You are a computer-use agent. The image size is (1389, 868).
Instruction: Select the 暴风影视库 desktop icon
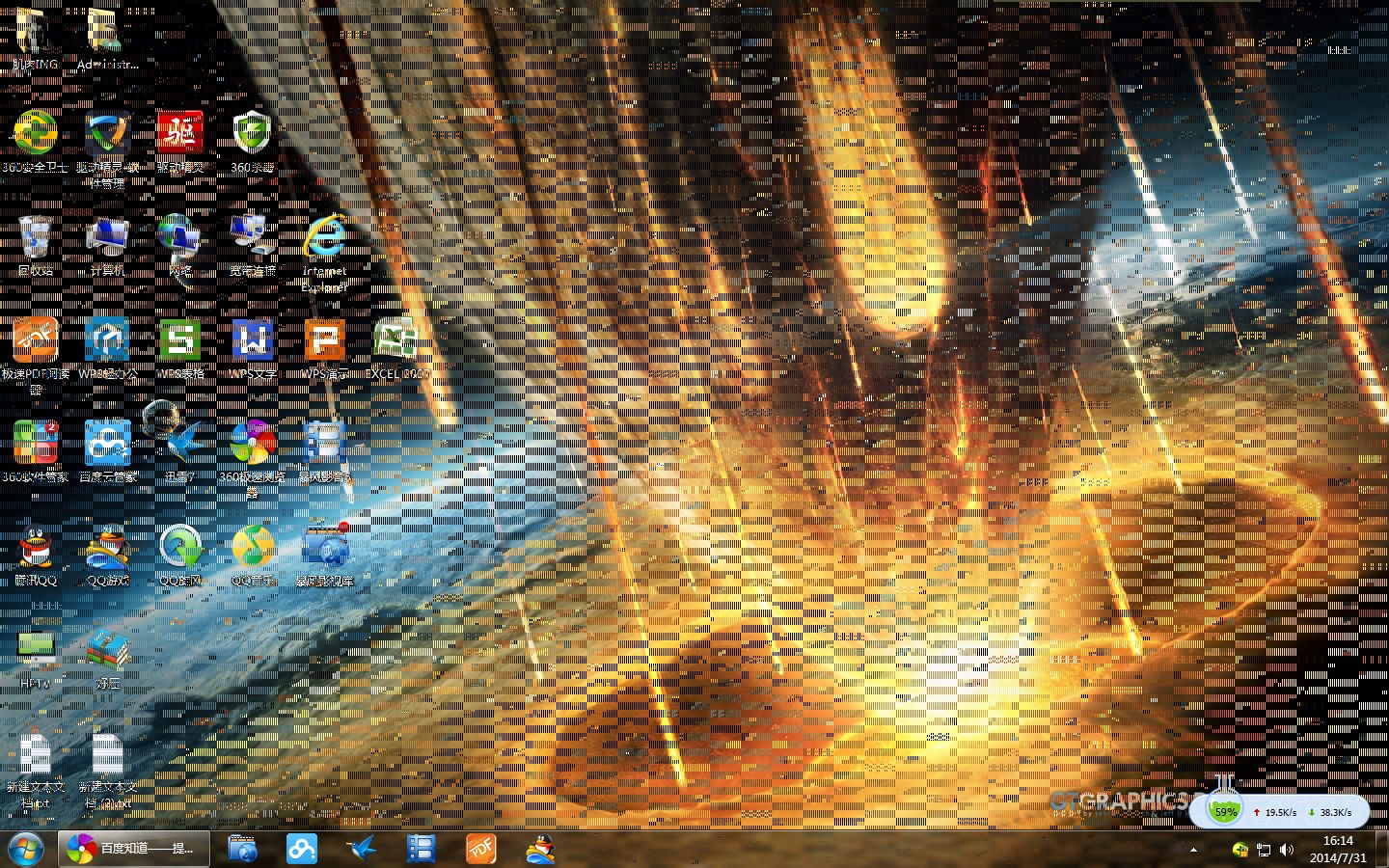[325, 556]
